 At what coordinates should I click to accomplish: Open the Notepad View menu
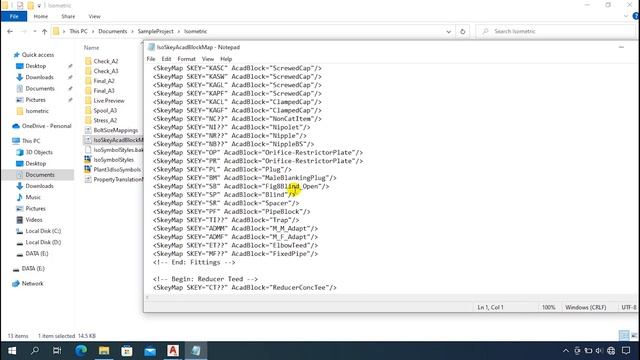208,59
